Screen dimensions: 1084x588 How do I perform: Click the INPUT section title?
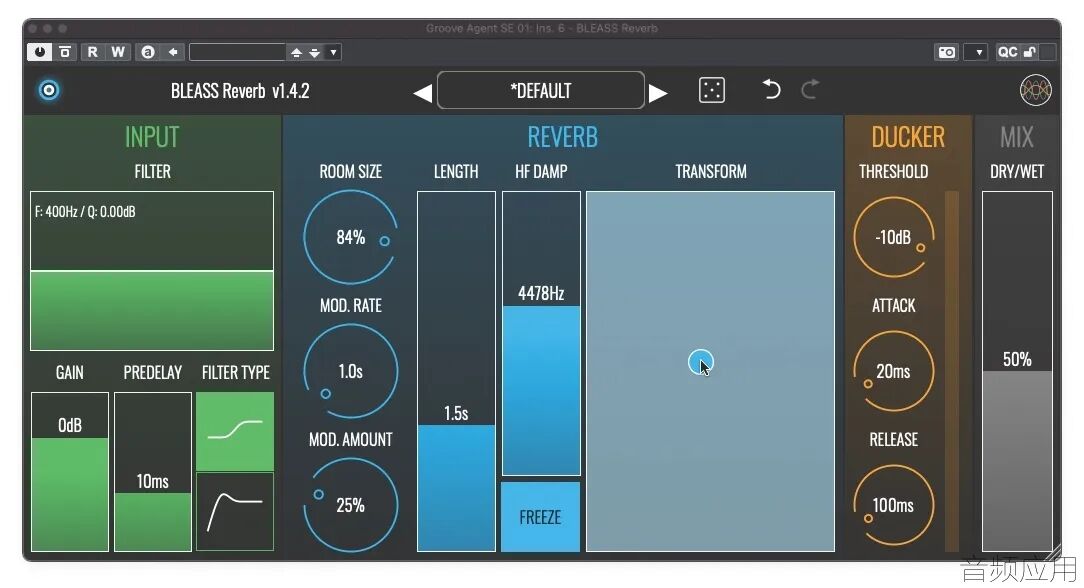152,137
